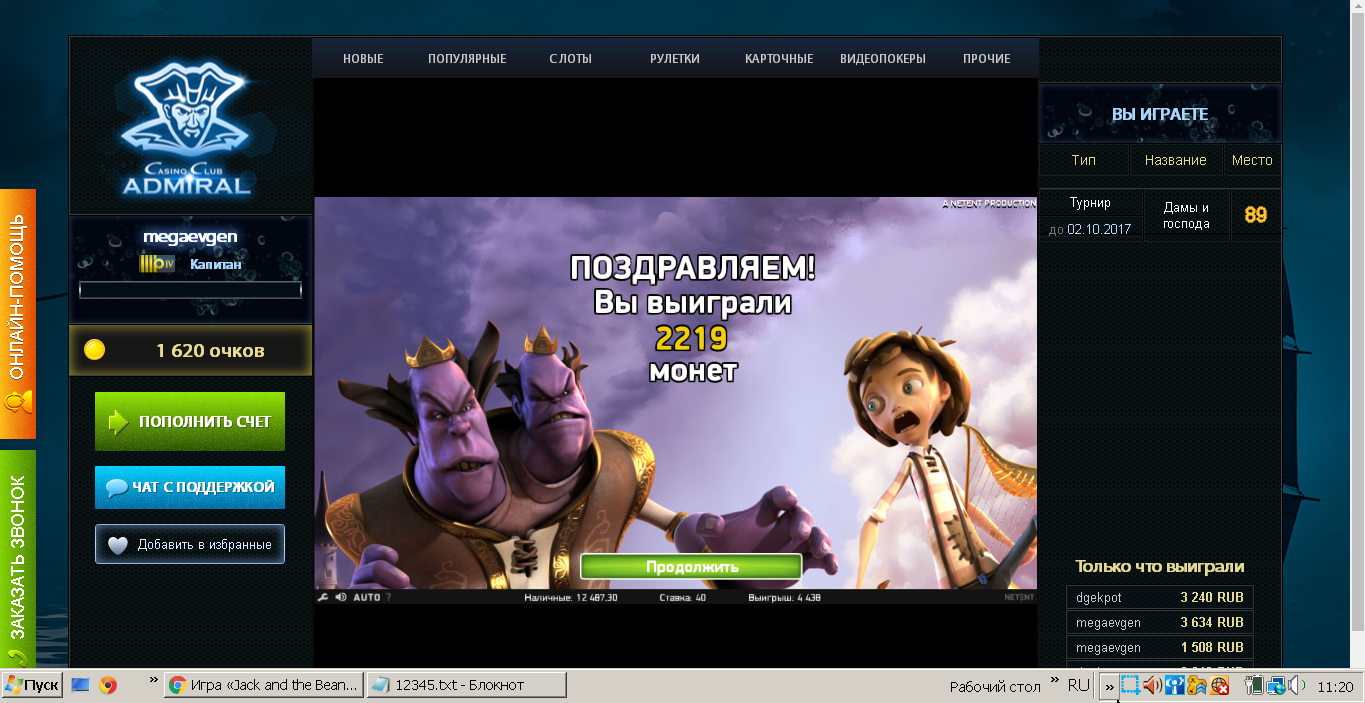Click the Тип column header

(x=1084, y=160)
